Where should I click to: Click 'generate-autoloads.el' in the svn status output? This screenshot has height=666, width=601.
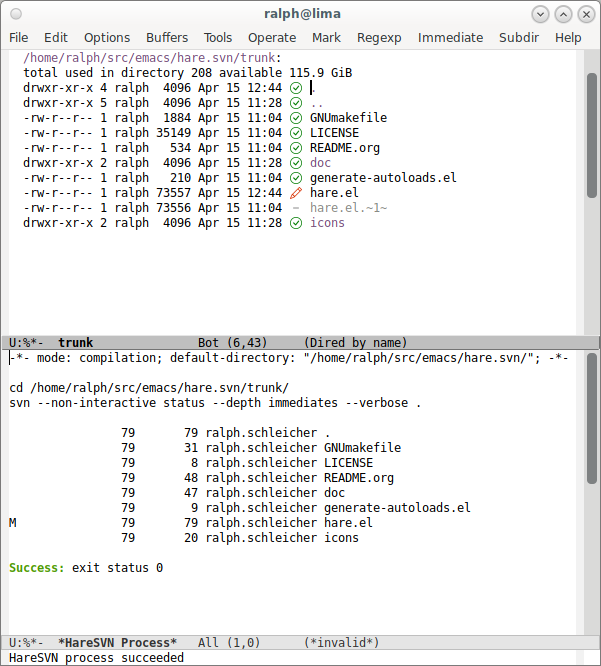point(397,508)
